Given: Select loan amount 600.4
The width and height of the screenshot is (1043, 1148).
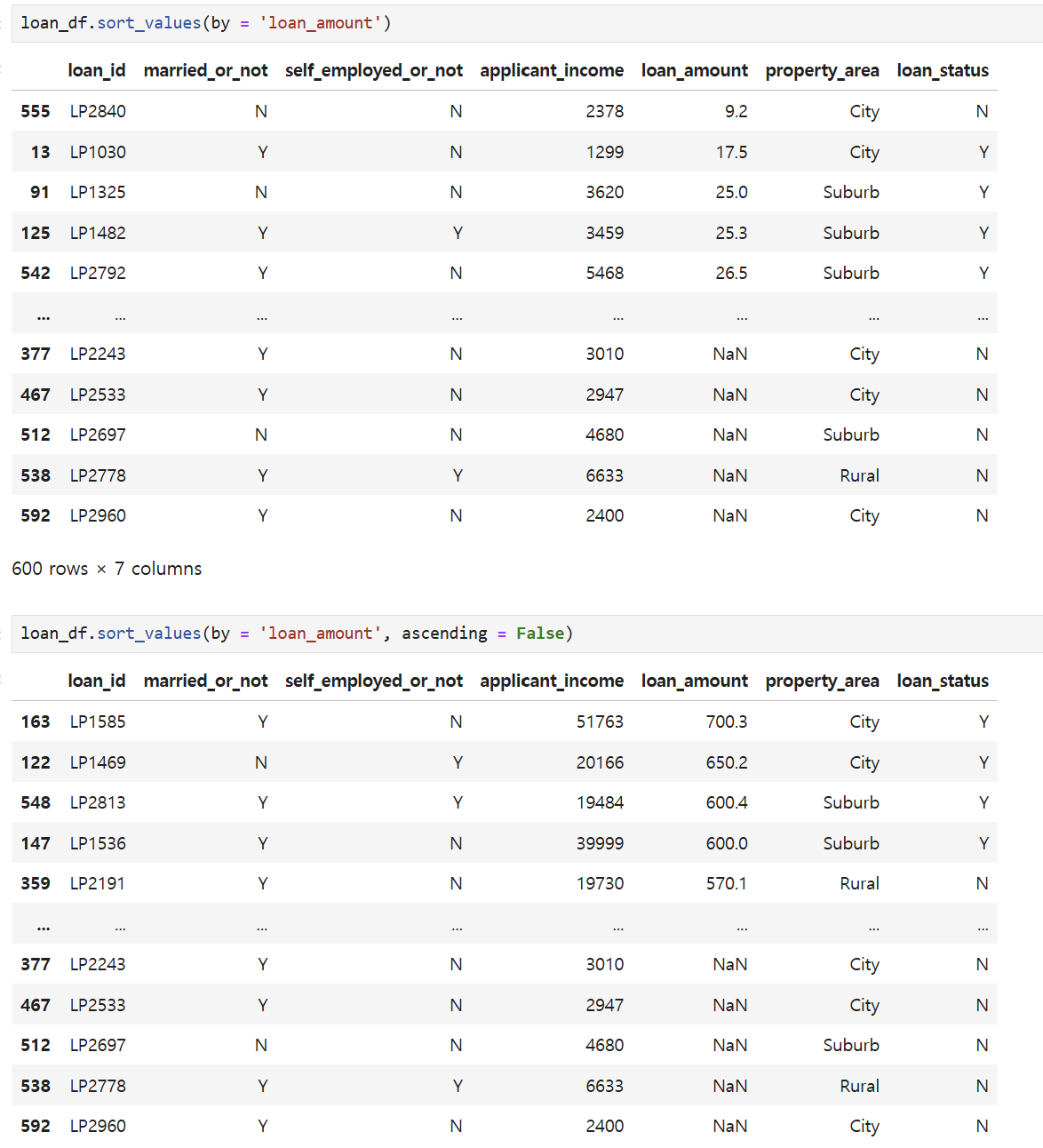Looking at the screenshot, I should click(x=727, y=802).
